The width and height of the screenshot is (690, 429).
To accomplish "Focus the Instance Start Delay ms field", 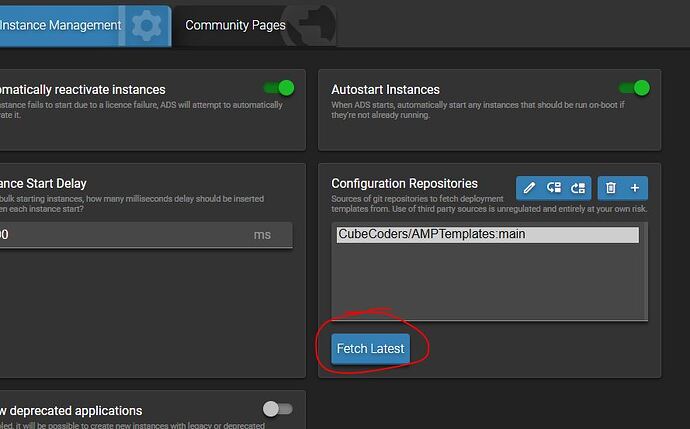I will [144, 235].
